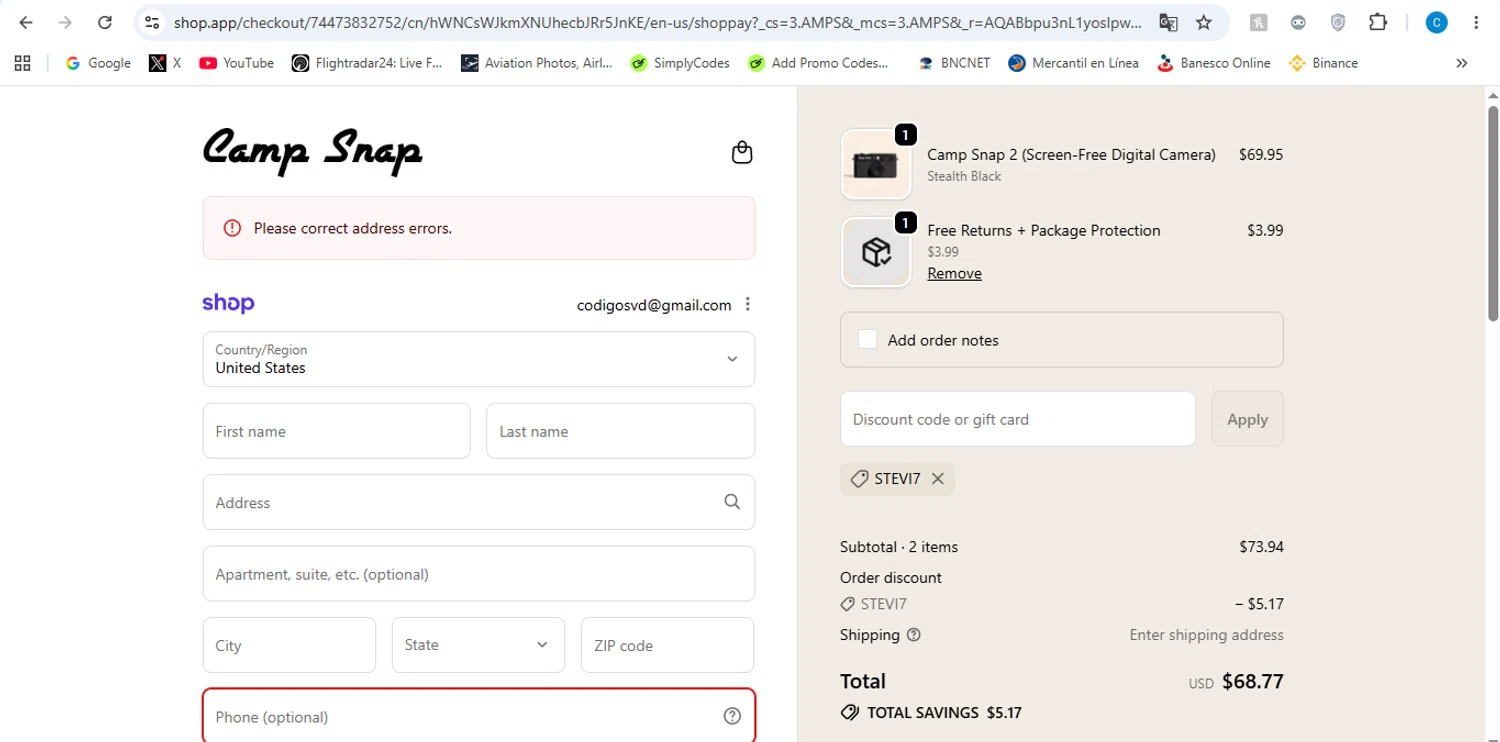Open Flightradar24 bookmark
1500x742 pixels.
366,63
